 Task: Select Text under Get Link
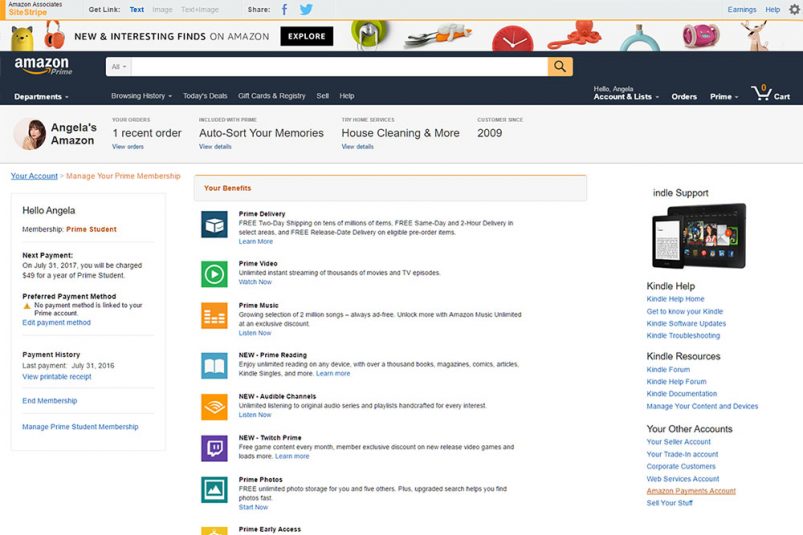(137, 9)
